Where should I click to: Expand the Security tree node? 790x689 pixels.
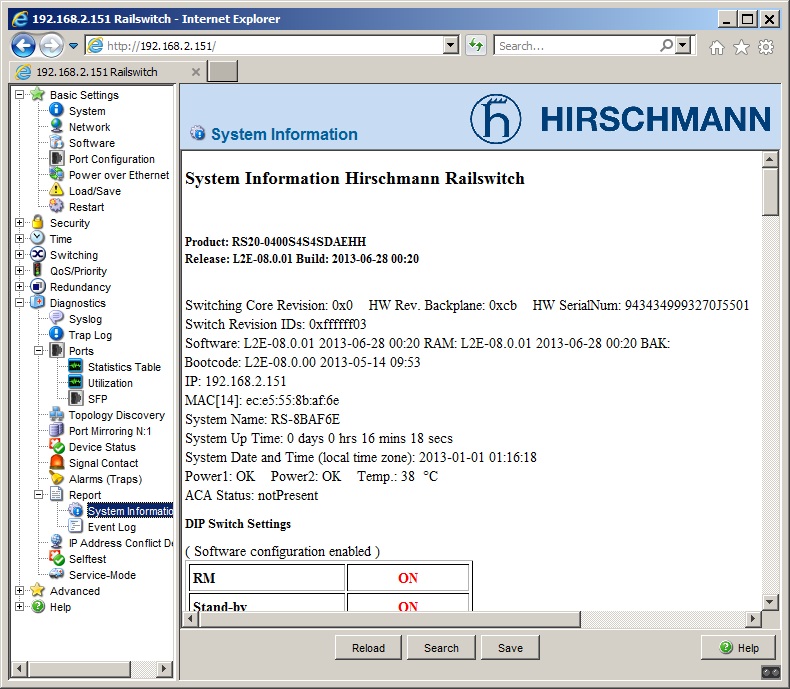20,223
